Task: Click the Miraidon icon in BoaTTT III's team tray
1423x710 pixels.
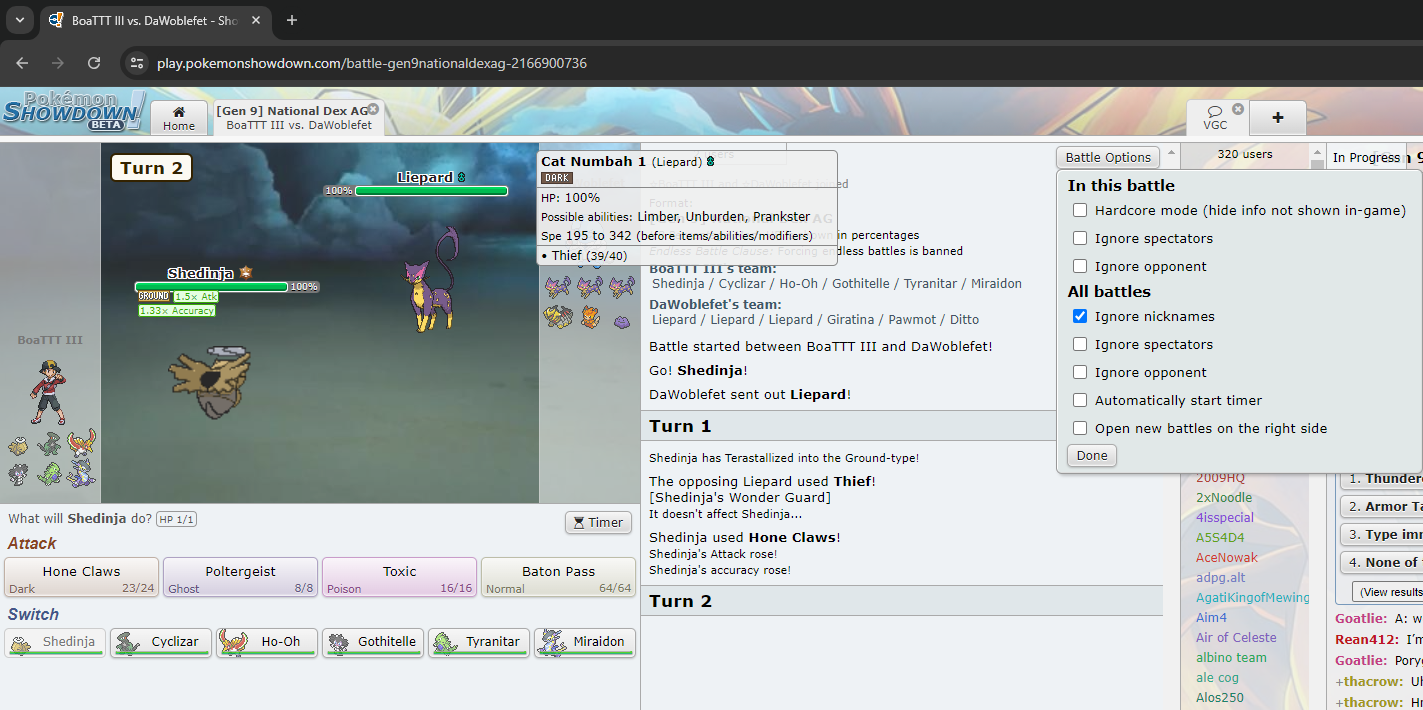Action: pyautogui.click(x=82, y=473)
